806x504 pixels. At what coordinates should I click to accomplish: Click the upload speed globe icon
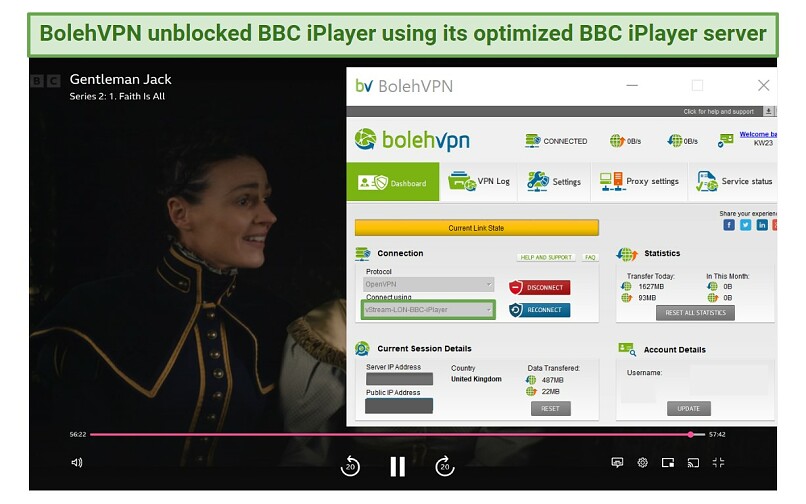617,140
